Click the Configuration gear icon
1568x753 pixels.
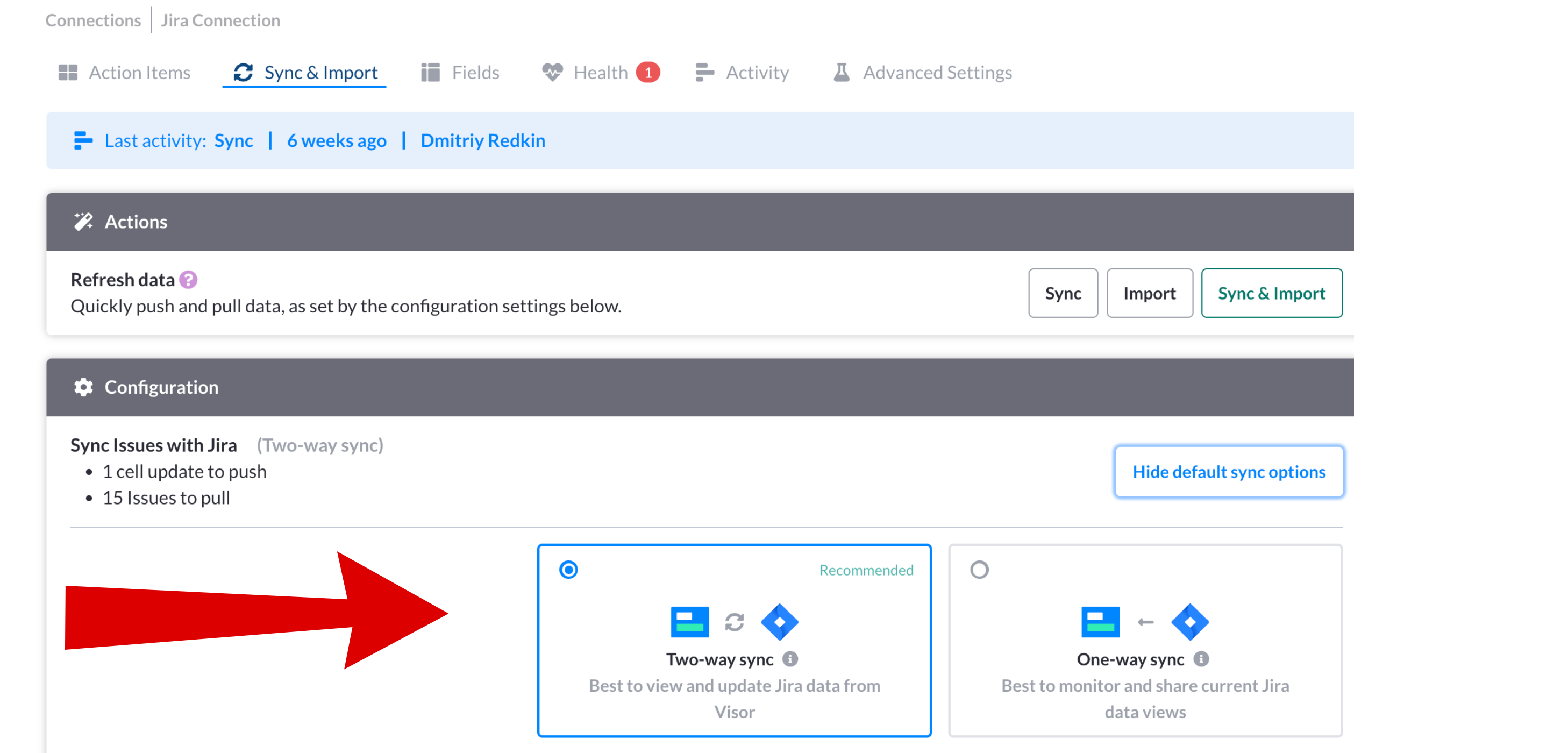point(83,387)
